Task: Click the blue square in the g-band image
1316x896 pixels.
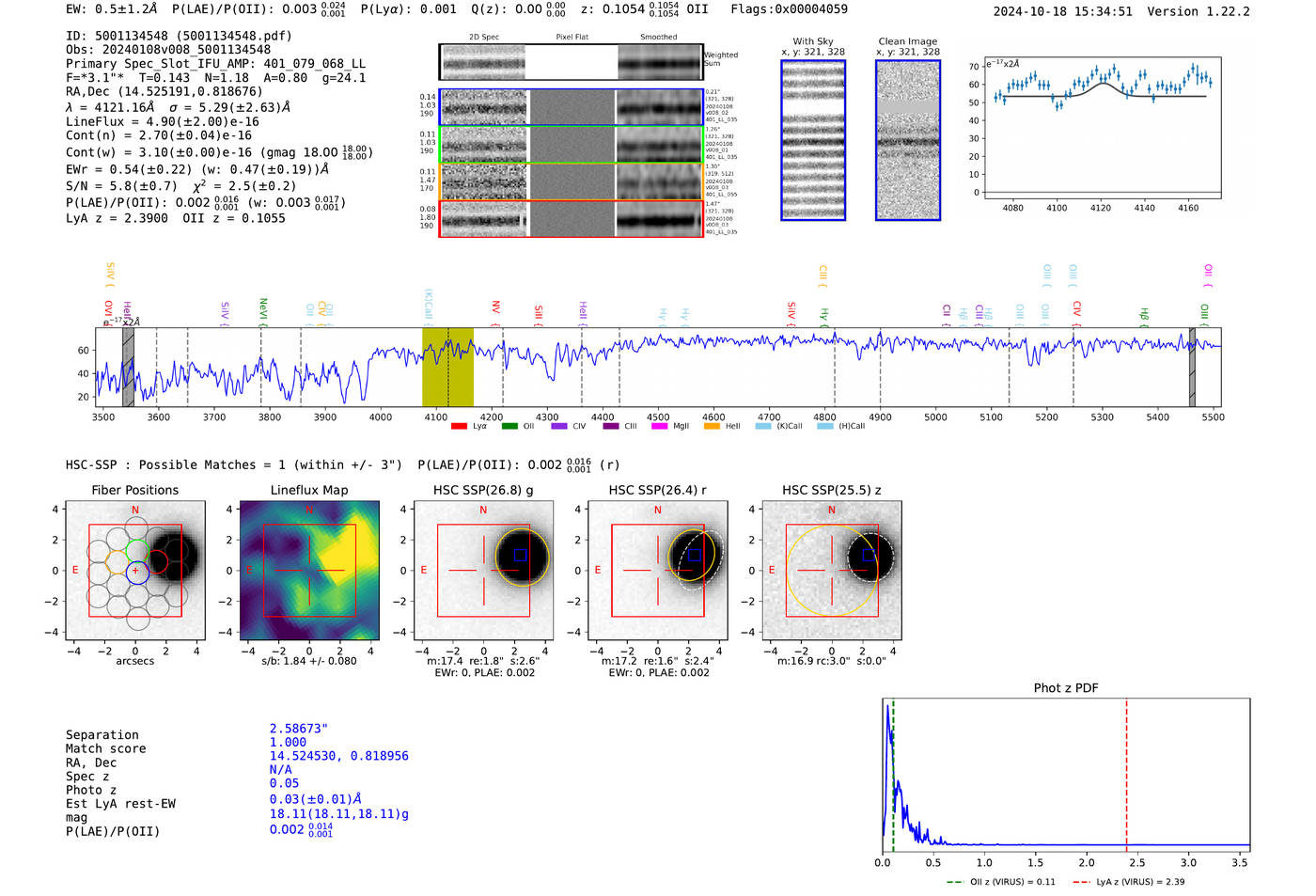Action: pyautogui.click(x=520, y=556)
